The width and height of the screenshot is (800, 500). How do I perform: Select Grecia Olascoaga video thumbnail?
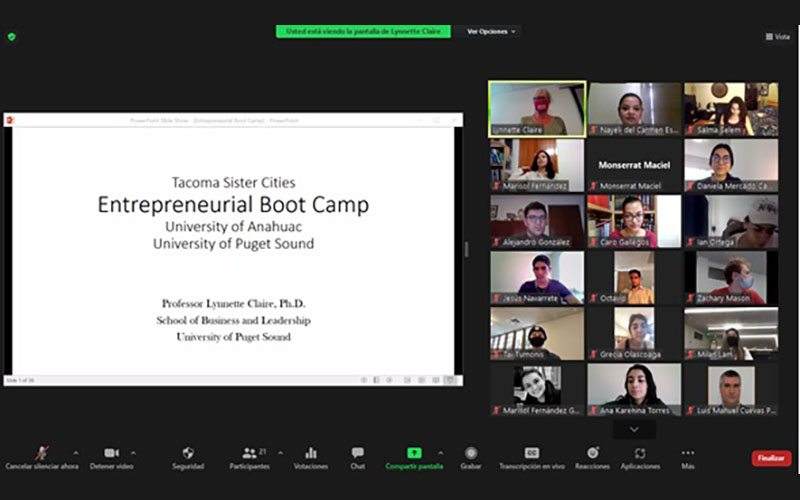click(x=634, y=334)
